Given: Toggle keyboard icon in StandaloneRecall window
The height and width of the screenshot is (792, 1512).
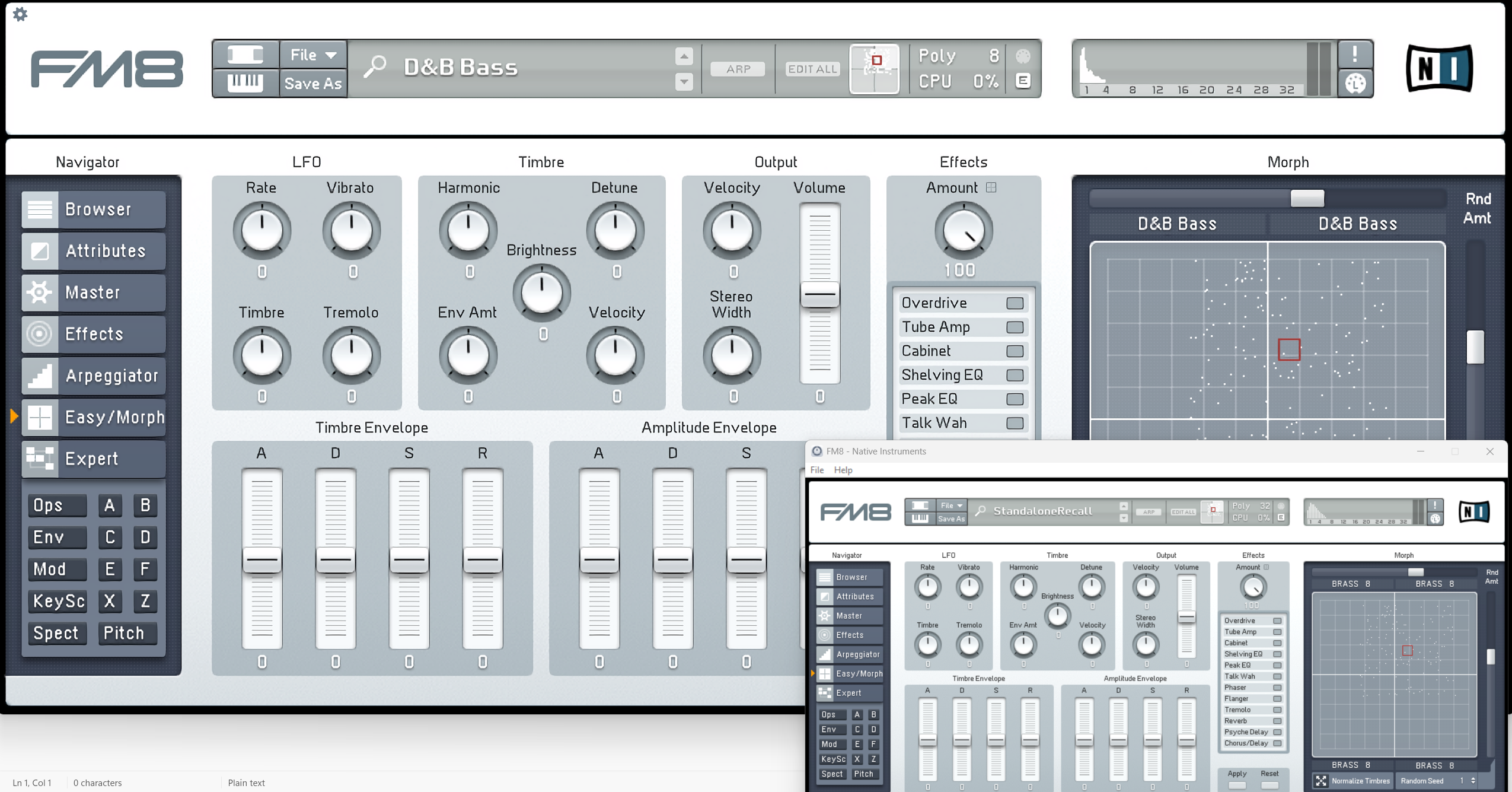Looking at the screenshot, I should point(920,519).
